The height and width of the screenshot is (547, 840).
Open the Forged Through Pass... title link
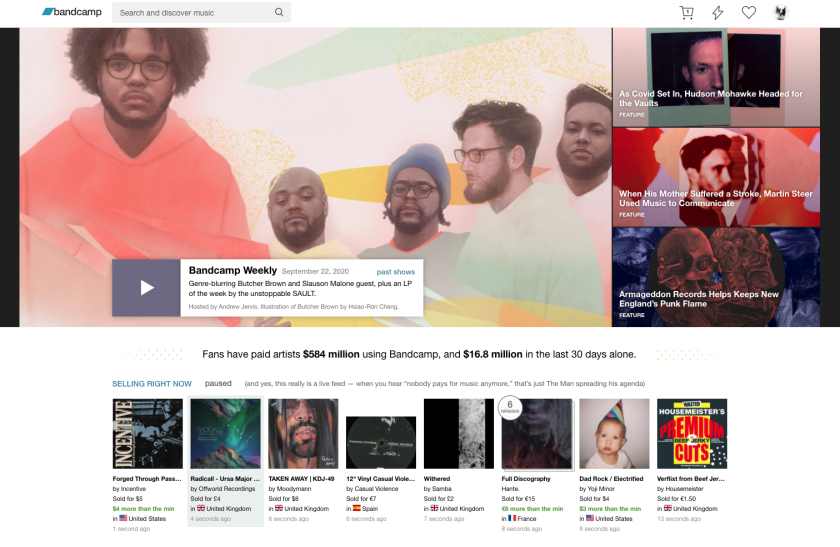(x=147, y=479)
